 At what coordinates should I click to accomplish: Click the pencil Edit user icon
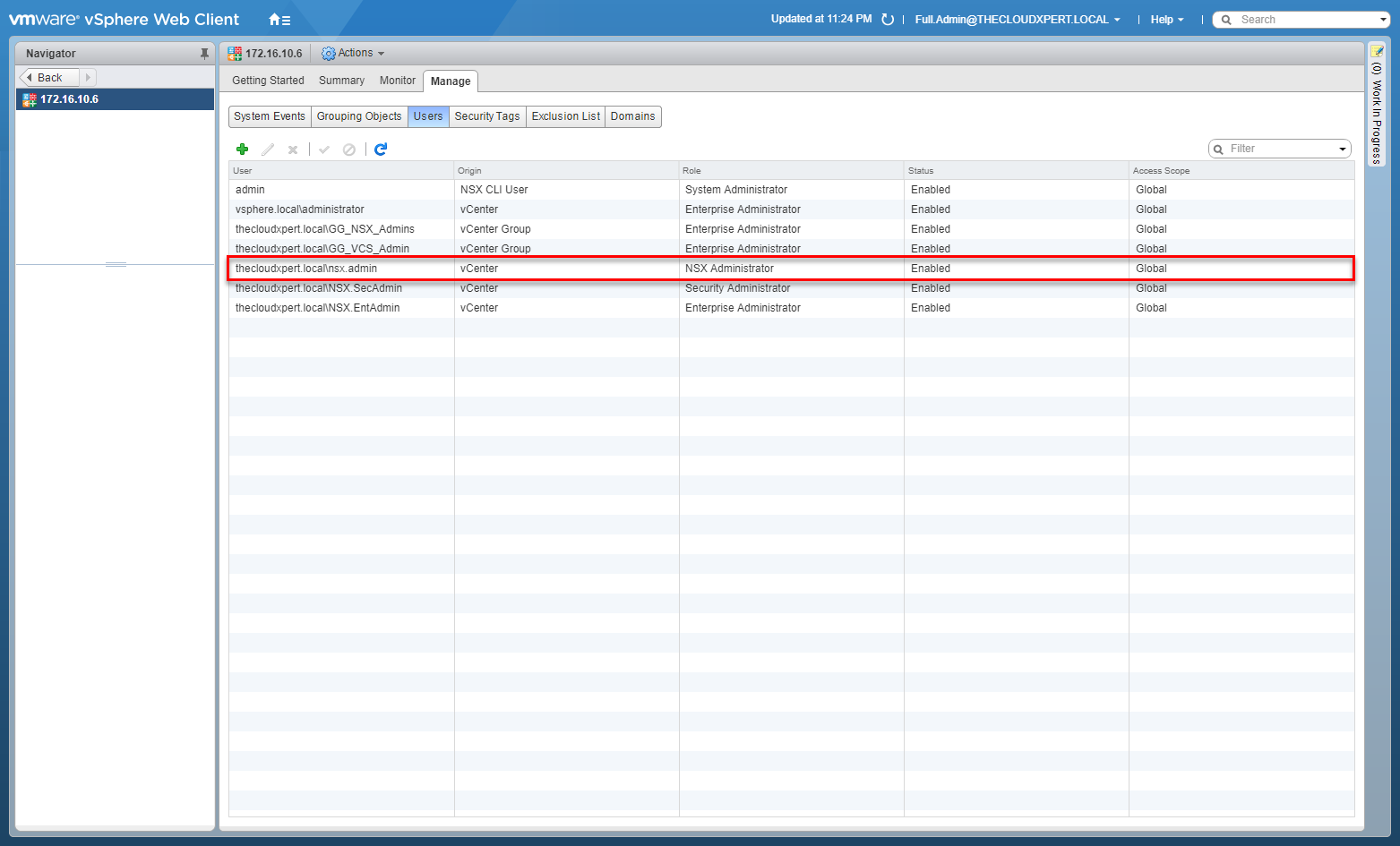268,150
